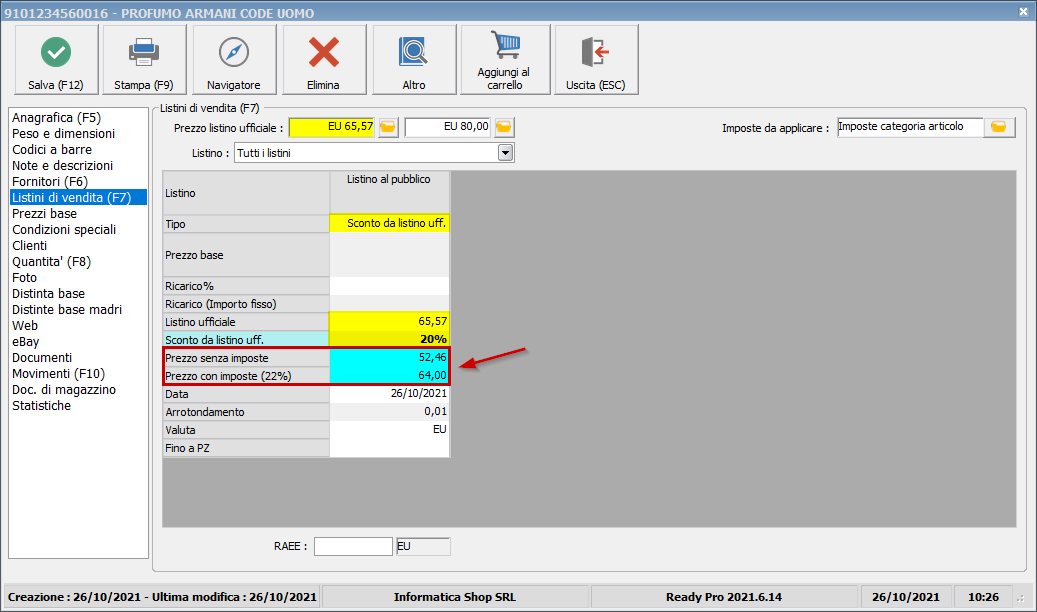Click Data cell 26/10/2021 in grid
1037x612 pixels.
(x=389, y=394)
